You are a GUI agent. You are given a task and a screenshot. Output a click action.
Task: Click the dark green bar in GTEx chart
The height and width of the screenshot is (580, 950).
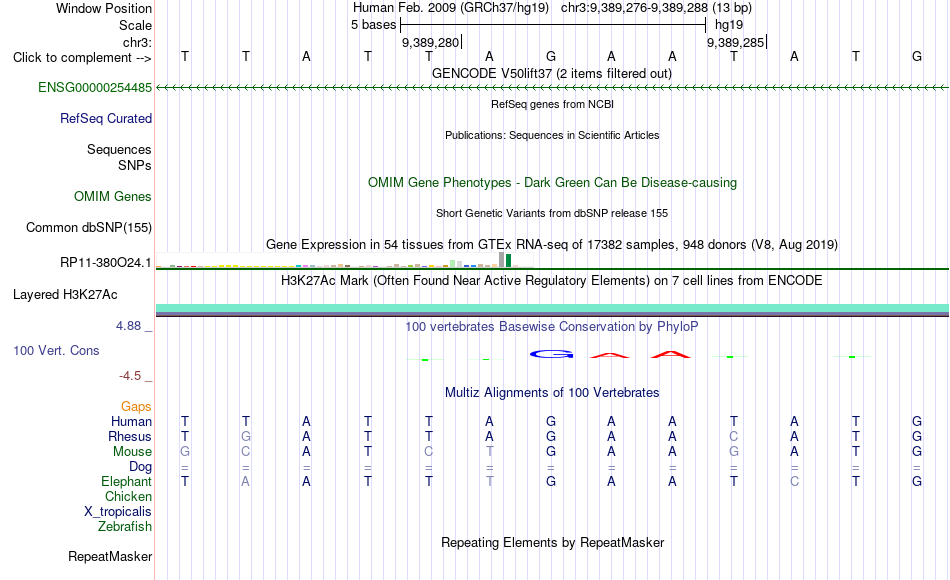[x=508, y=261]
